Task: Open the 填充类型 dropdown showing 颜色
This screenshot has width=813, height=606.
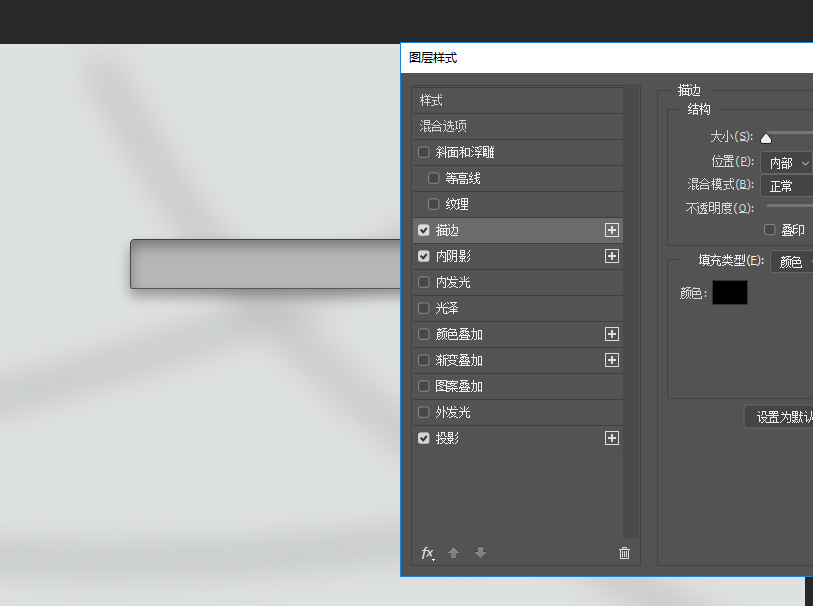Action: pos(790,261)
